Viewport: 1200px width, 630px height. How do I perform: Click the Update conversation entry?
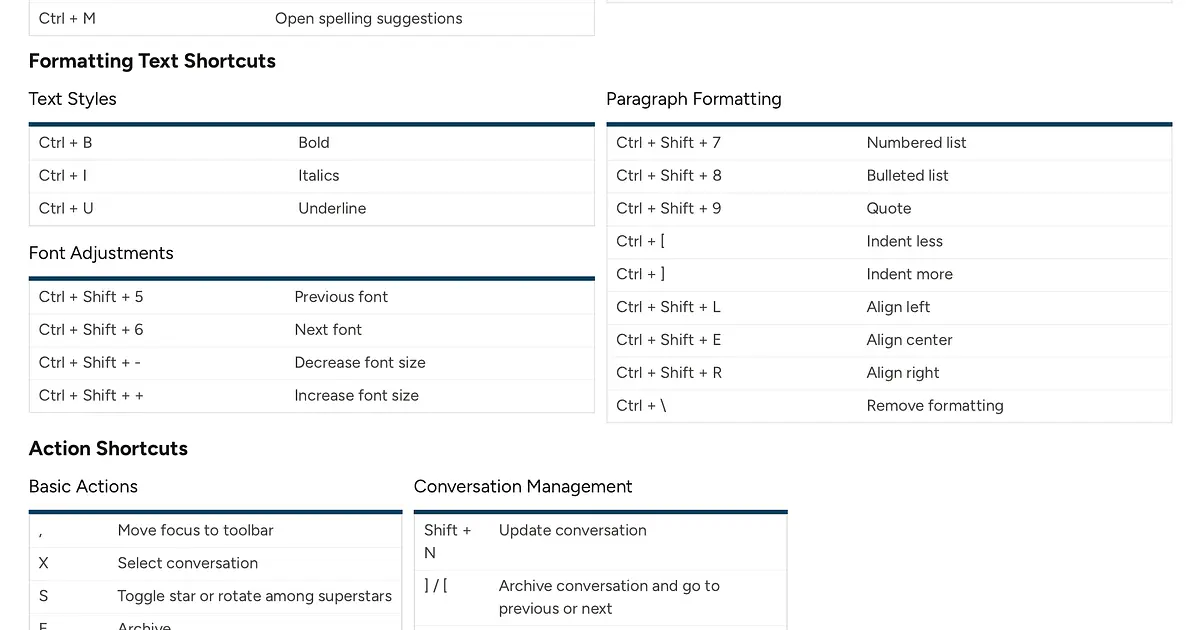572,531
